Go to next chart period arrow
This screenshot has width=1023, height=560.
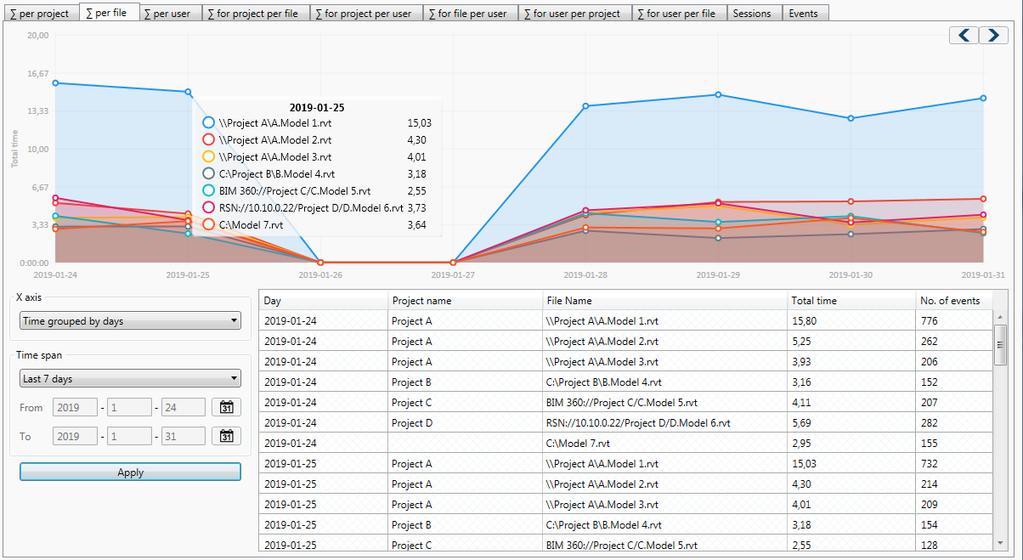click(x=993, y=35)
